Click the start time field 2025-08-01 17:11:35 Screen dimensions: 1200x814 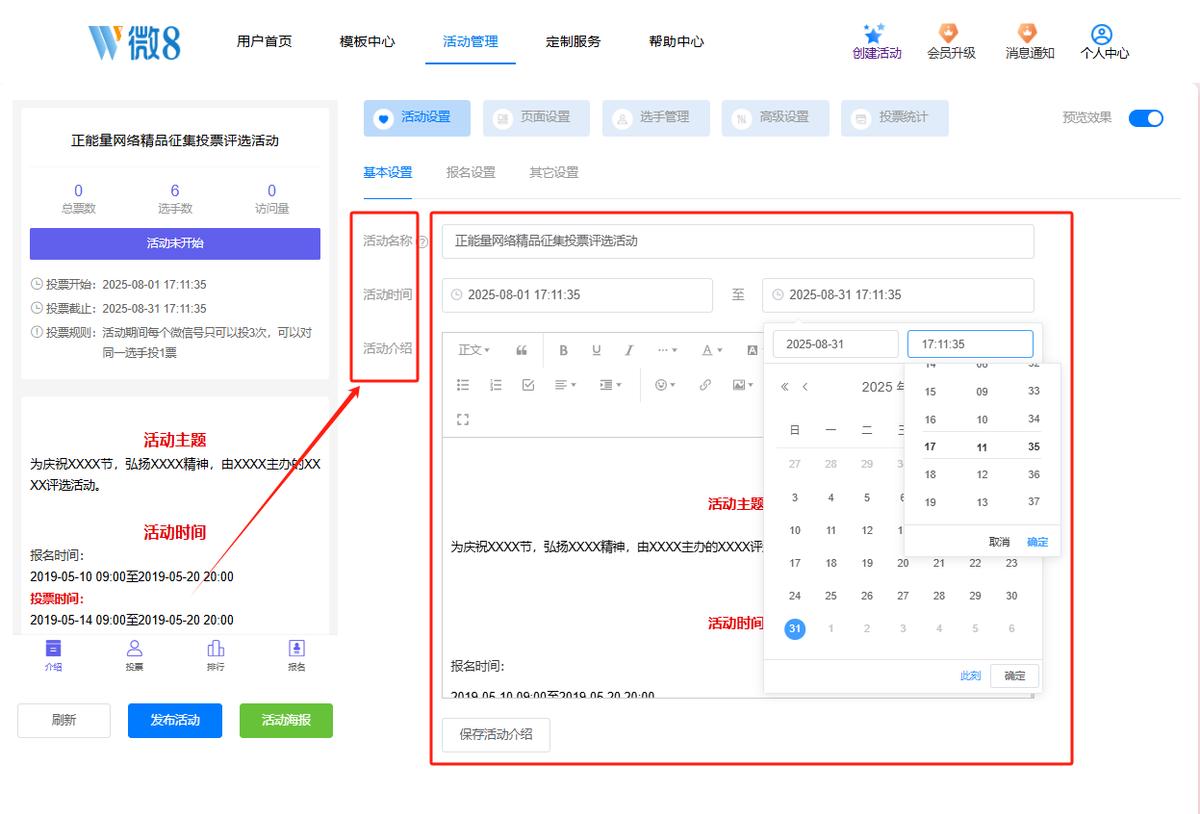pyautogui.click(x=577, y=295)
